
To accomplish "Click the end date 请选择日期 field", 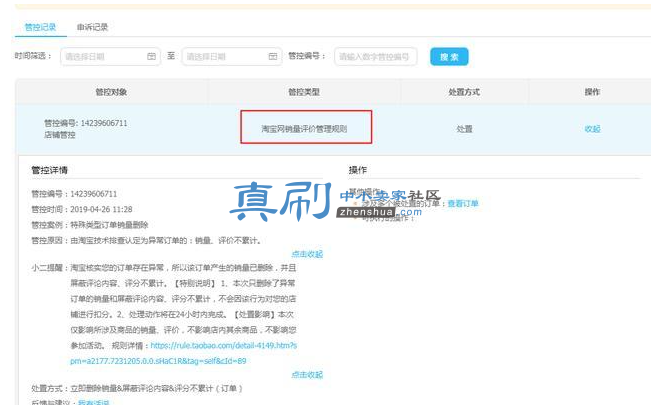I will pyautogui.click(x=232, y=57).
